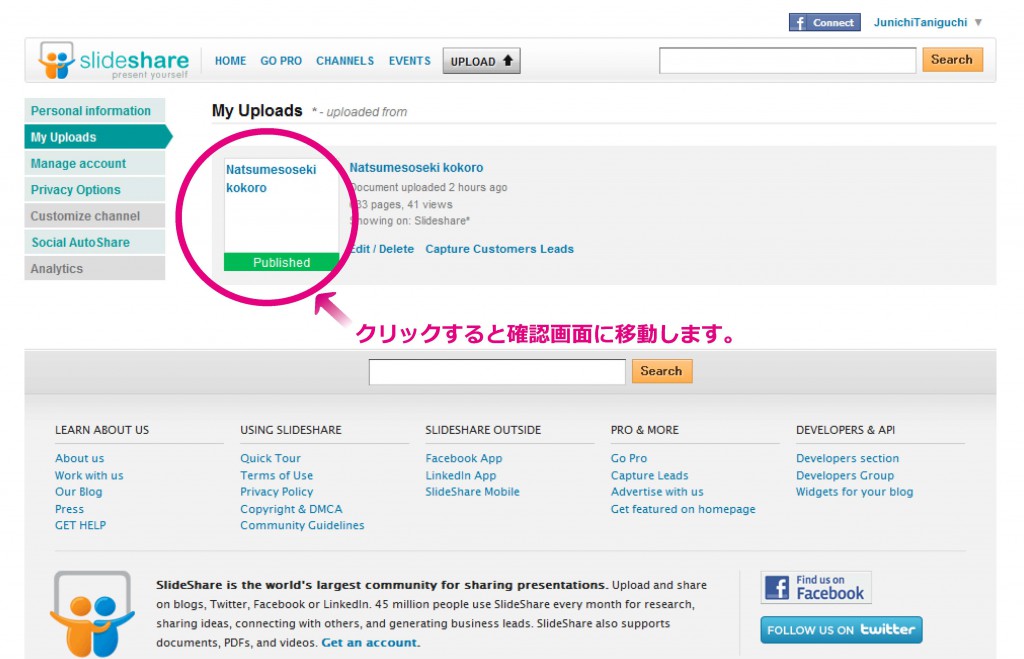
Task: Click the Edit / Delete link
Action: pyautogui.click(x=382, y=249)
